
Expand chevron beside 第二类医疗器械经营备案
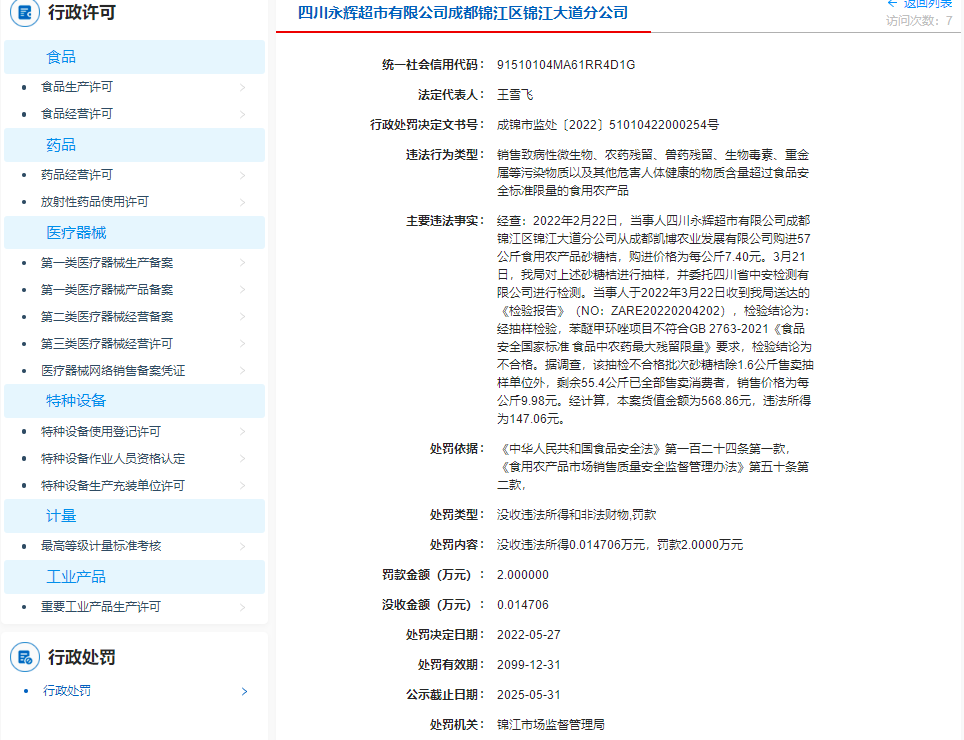pos(243,317)
